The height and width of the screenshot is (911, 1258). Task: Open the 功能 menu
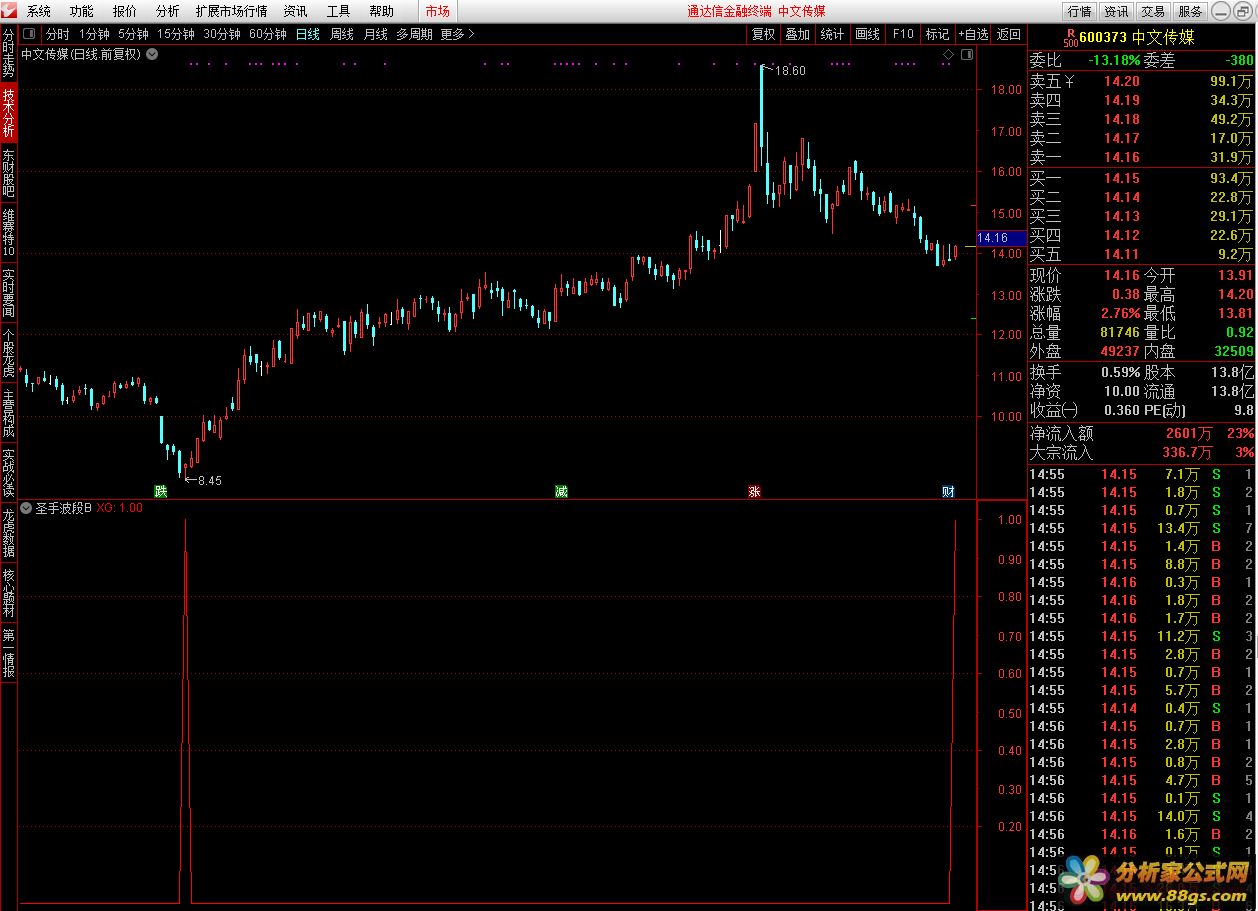pos(82,11)
